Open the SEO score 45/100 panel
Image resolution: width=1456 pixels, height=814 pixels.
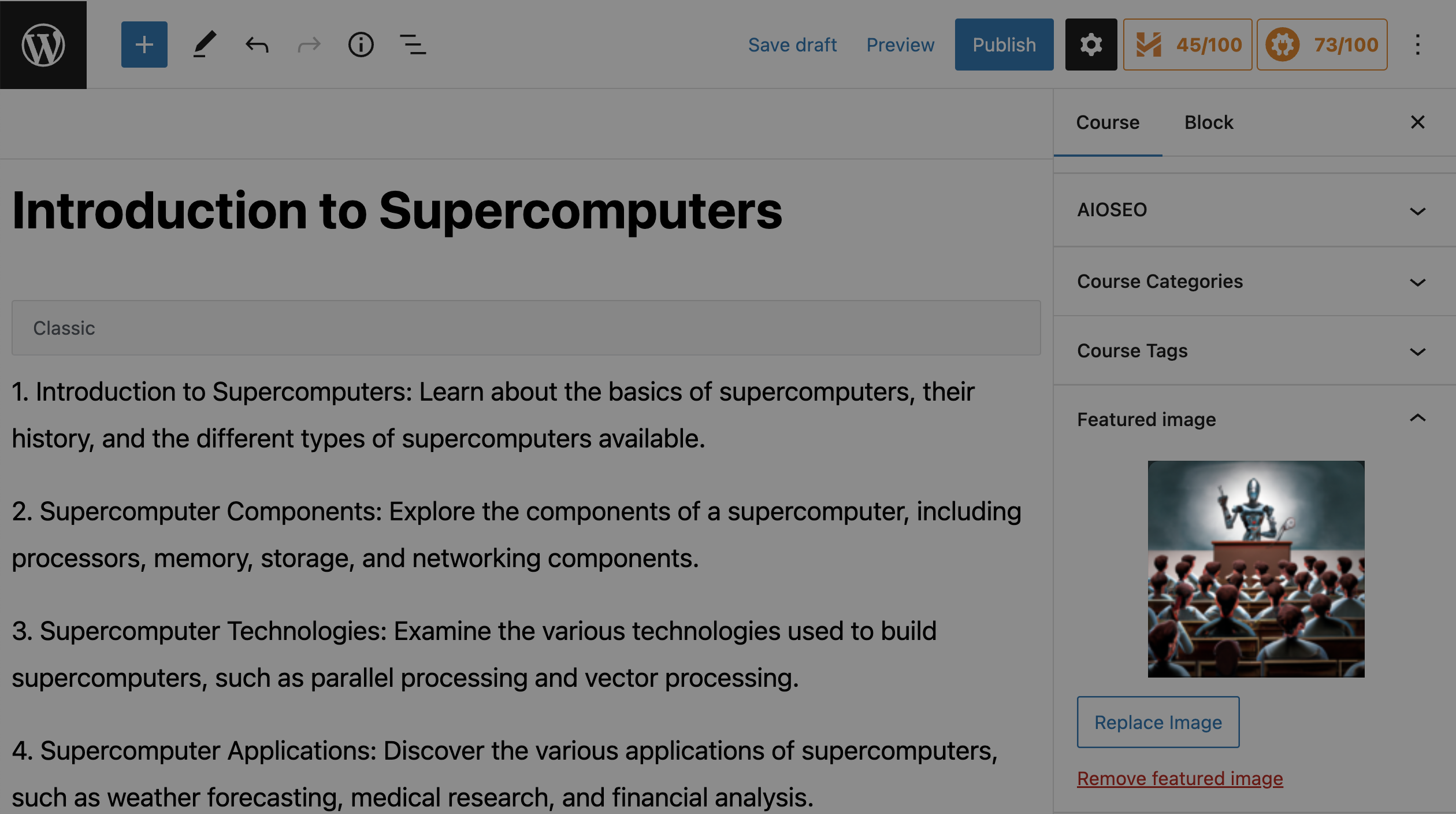(1188, 45)
